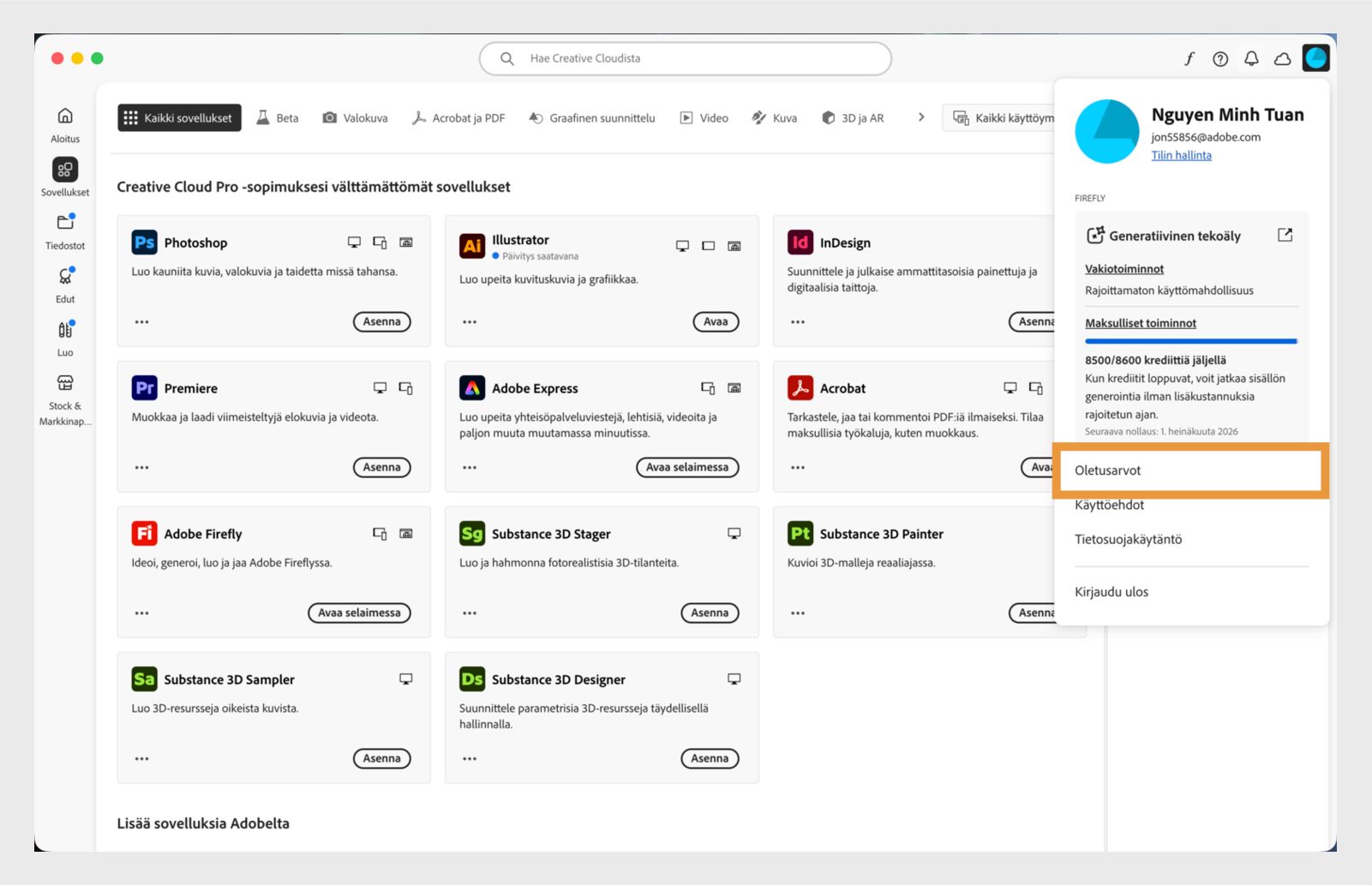This screenshot has height=886, width=1372.
Task: Switch to the Valokuva tab
Action: click(x=355, y=117)
